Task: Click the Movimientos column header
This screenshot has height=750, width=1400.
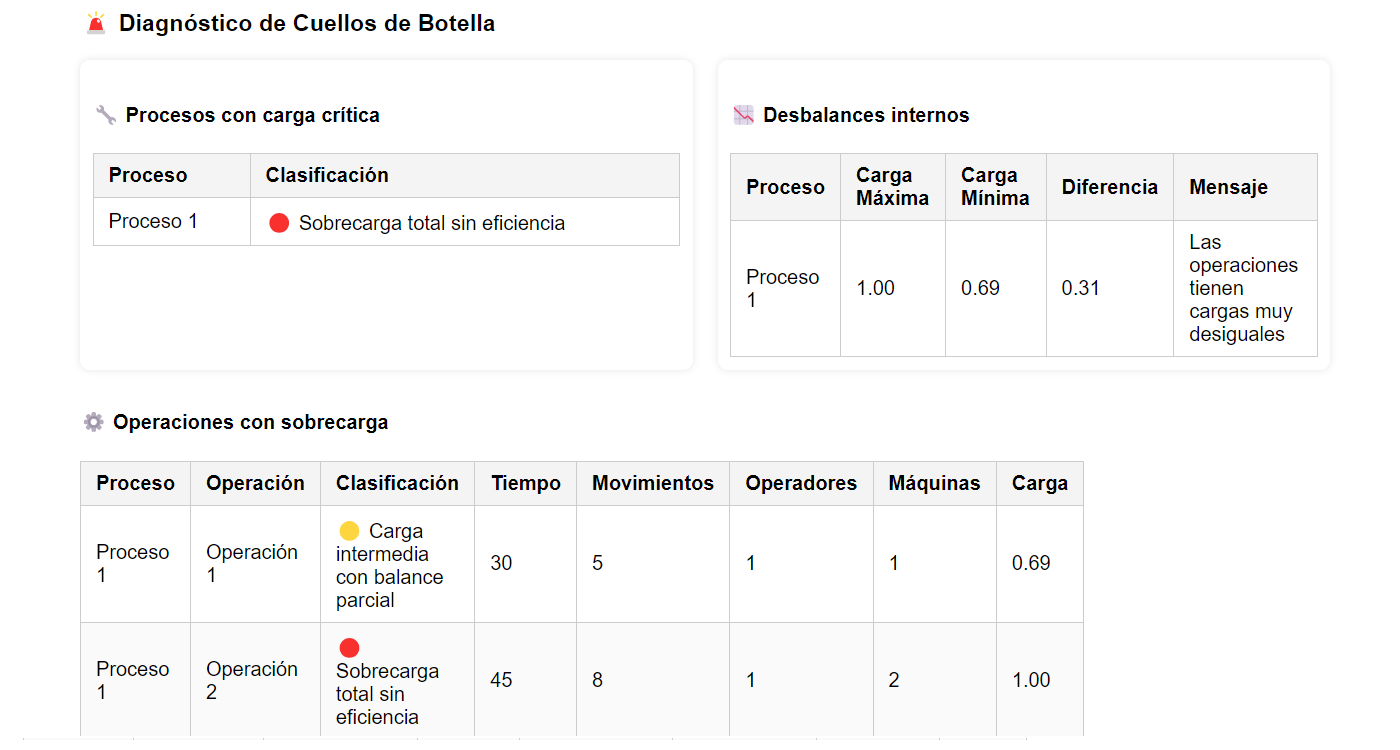Action: coord(652,483)
